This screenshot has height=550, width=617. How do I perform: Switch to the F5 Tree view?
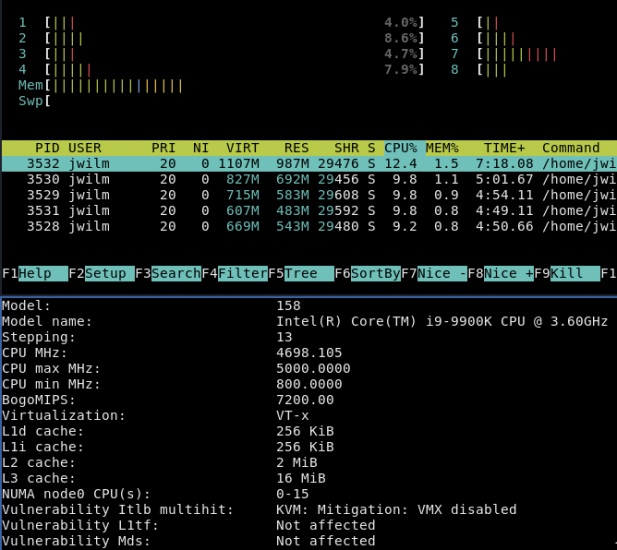(301, 273)
